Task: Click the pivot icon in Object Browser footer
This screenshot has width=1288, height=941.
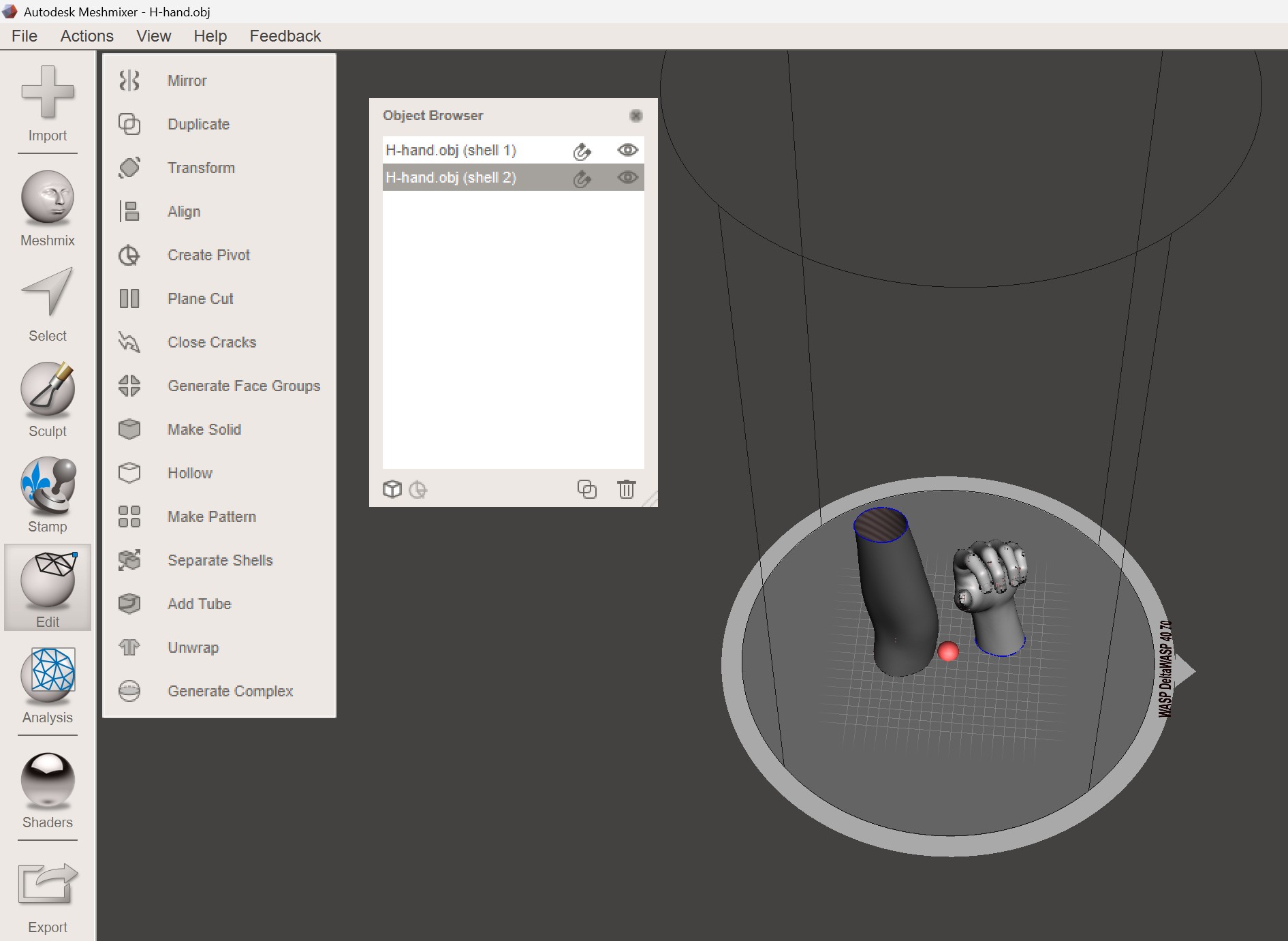Action: click(x=418, y=489)
